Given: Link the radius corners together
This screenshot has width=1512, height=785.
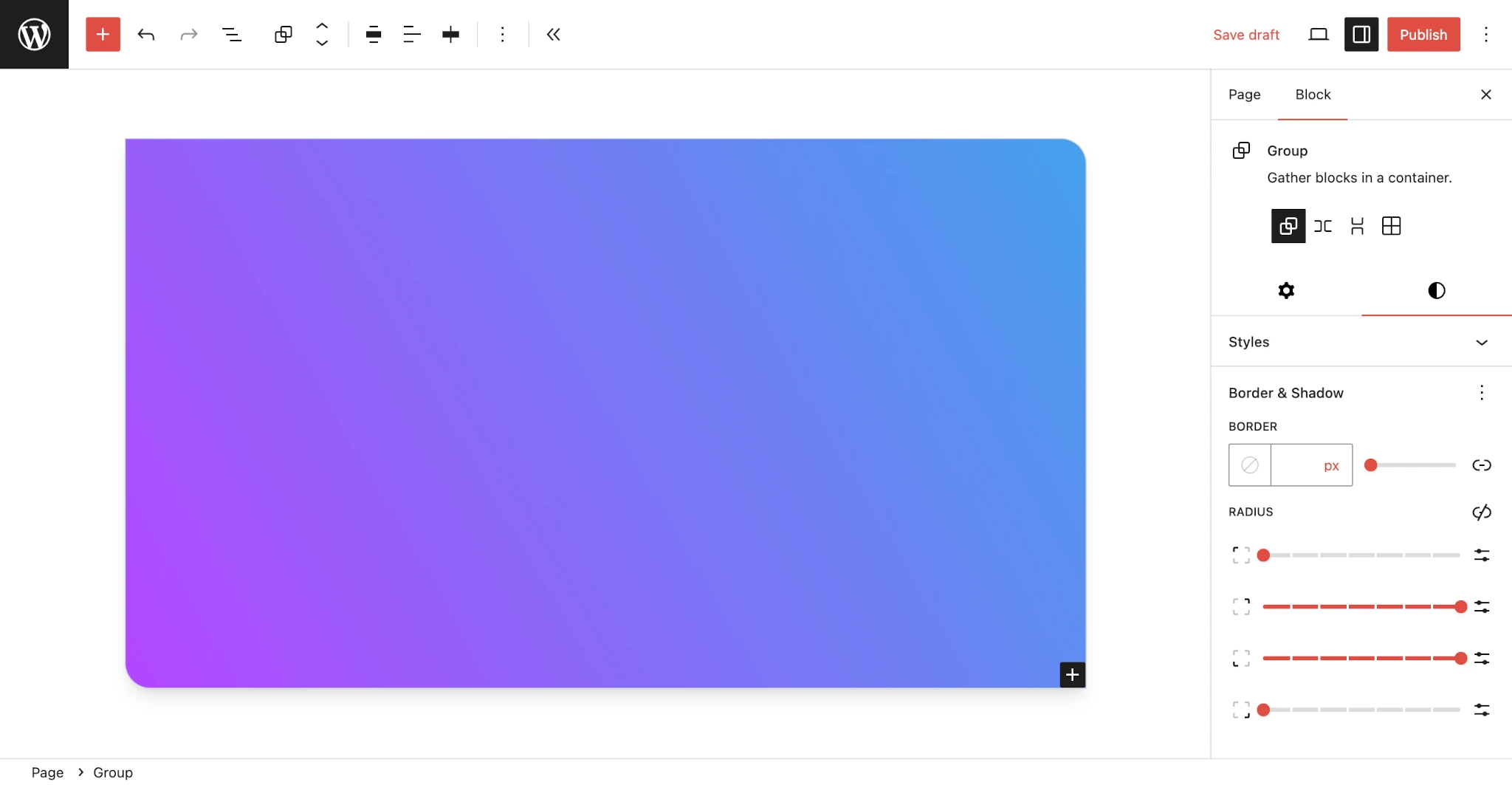Looking at the screenshot, I should (1482, 512).
